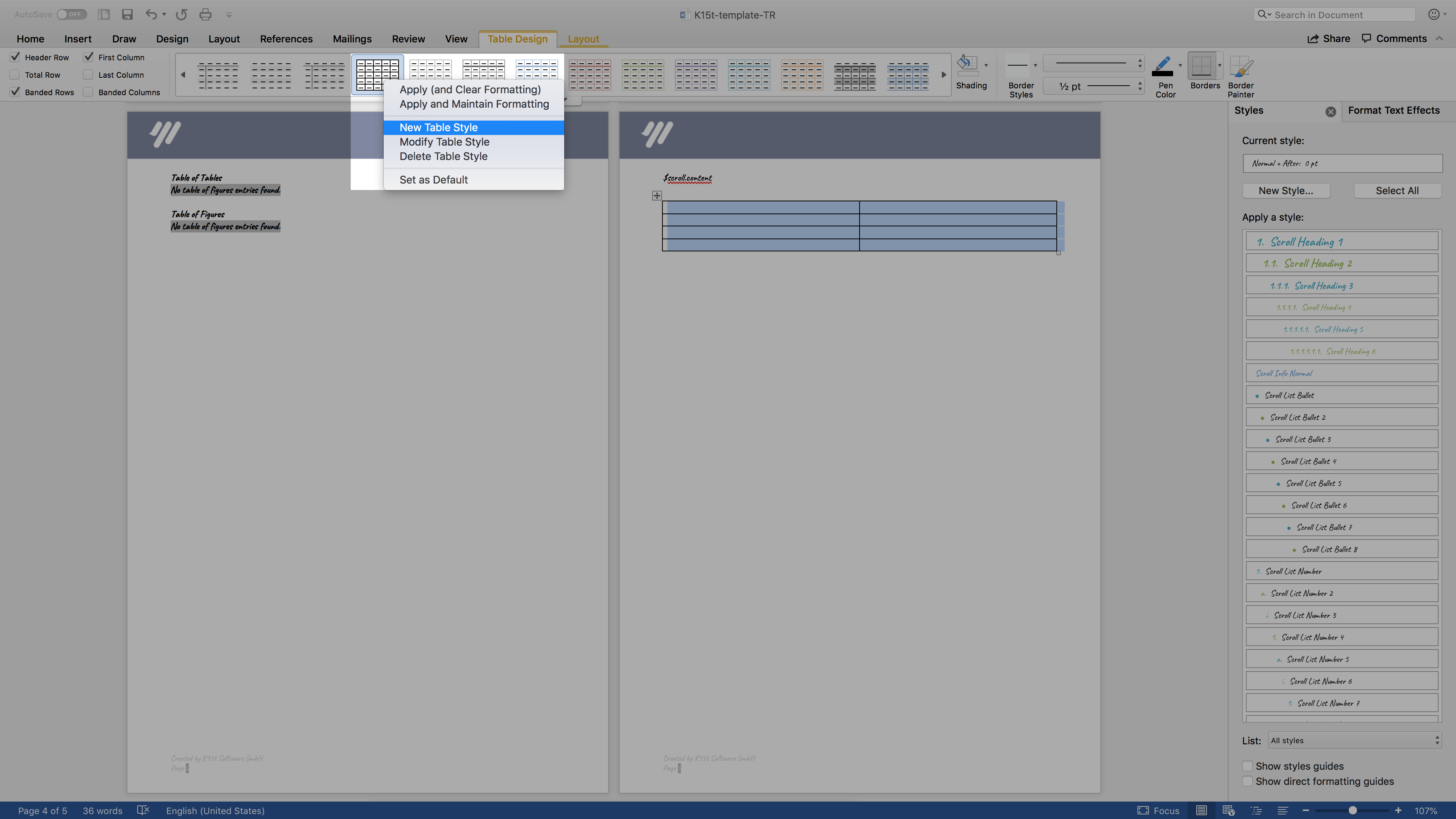Expand the Pen Color dropdown arrow

(1181, 65)
